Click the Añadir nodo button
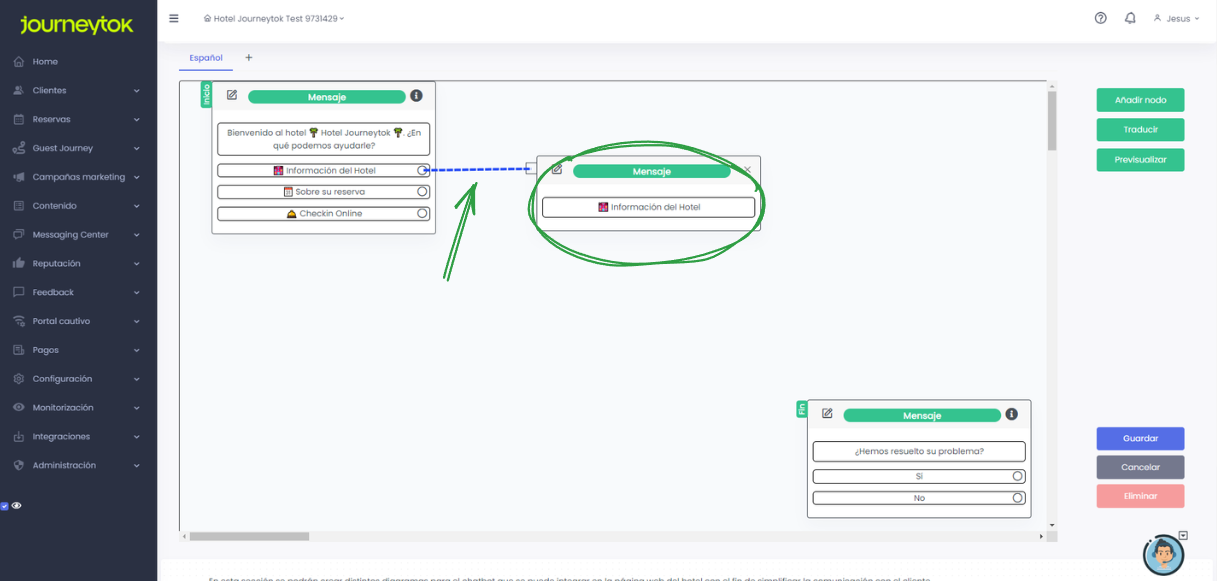Viewport: 1217px width, 581px height. click(x=1140, y=100)
